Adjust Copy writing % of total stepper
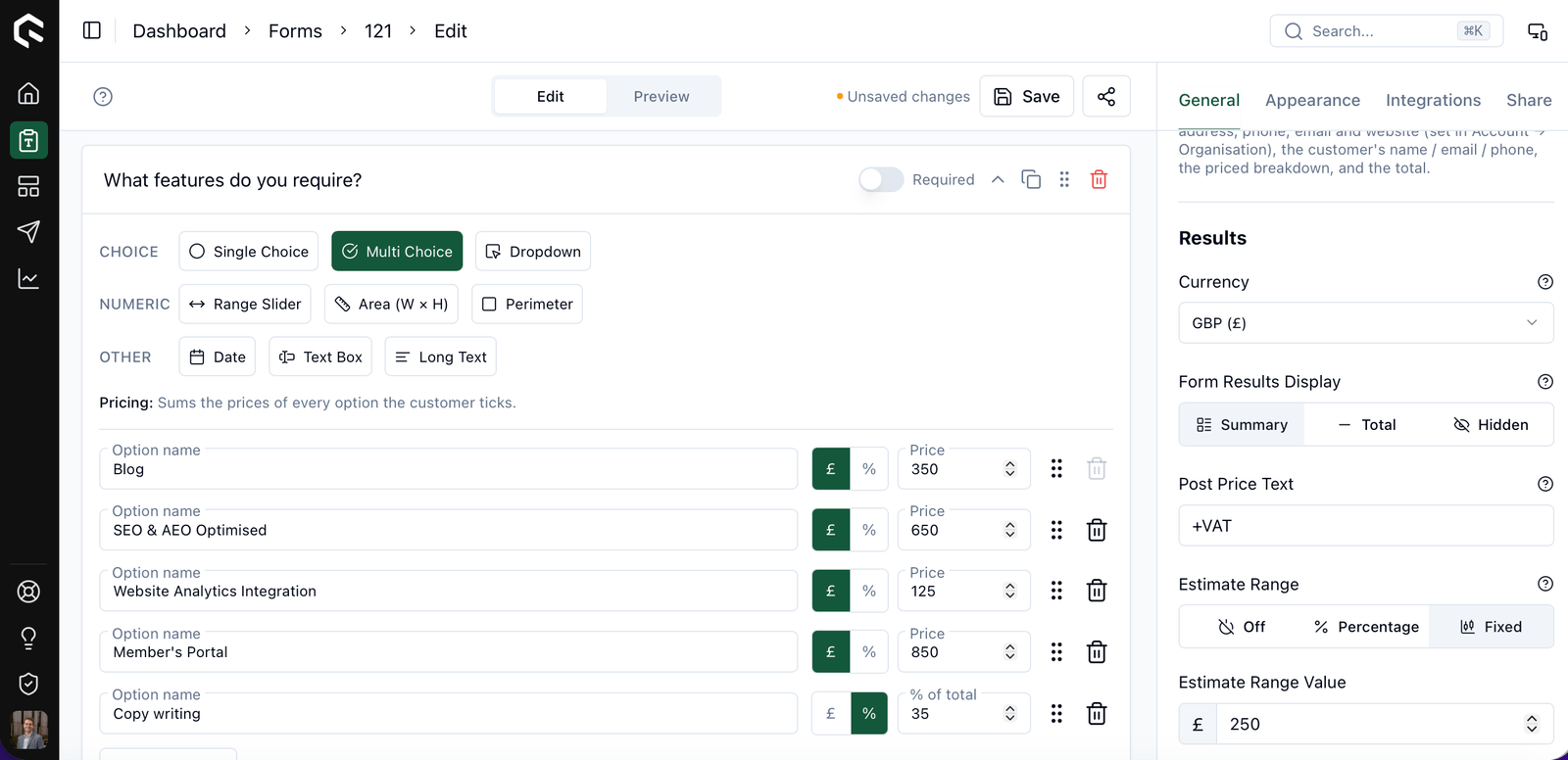Viewport: 1568px width, 760px height. [1010, 713]
